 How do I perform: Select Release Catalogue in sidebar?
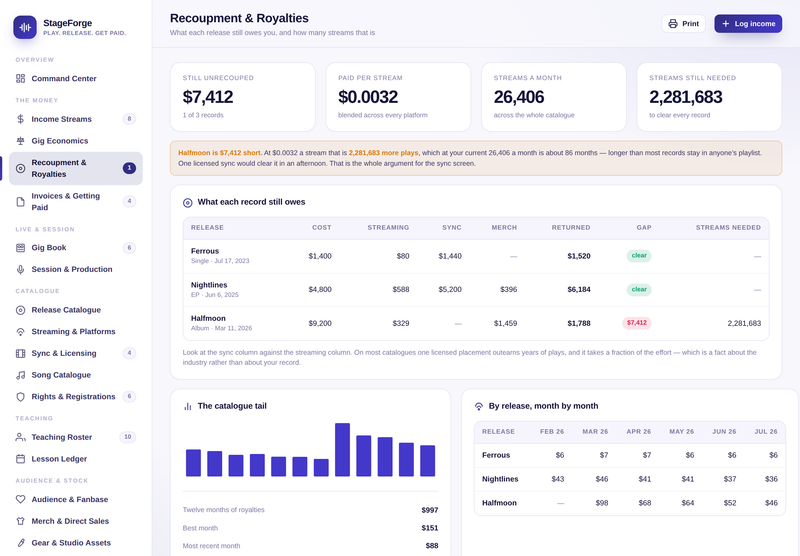[76, 310]
